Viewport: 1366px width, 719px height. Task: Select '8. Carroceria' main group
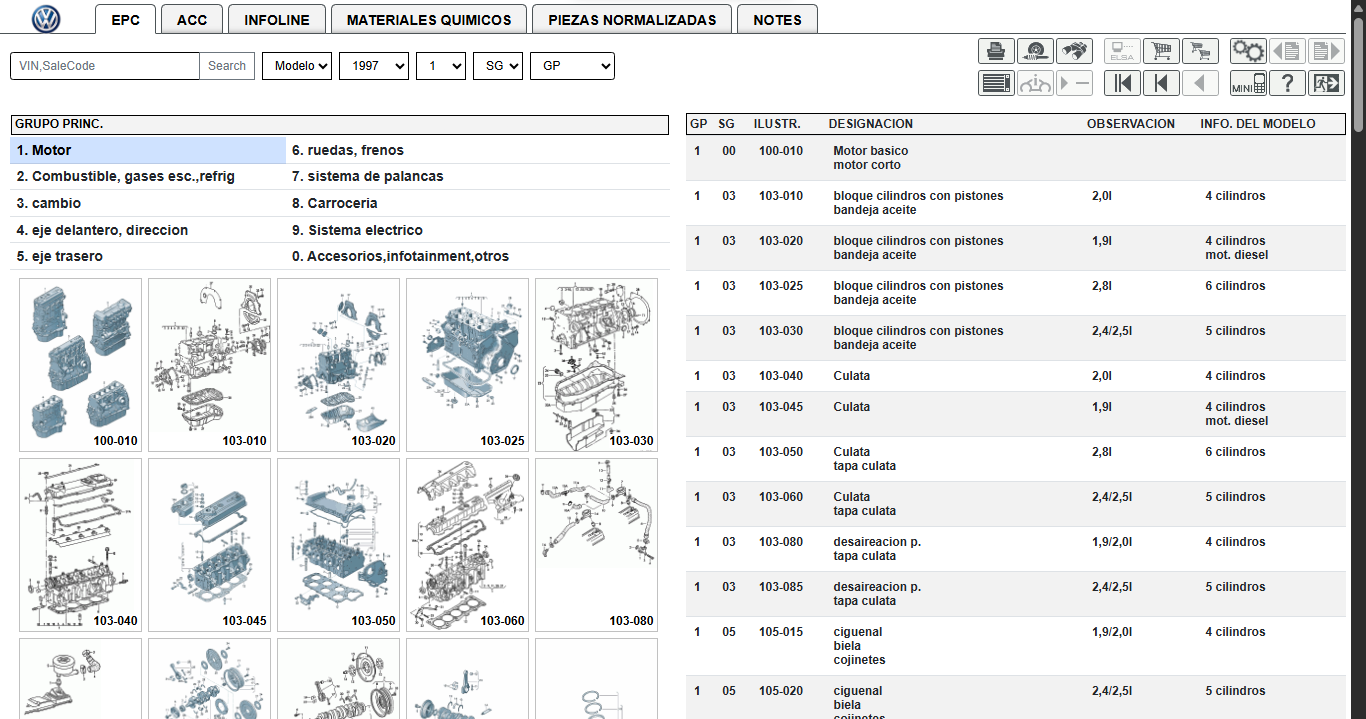[342, 203]
